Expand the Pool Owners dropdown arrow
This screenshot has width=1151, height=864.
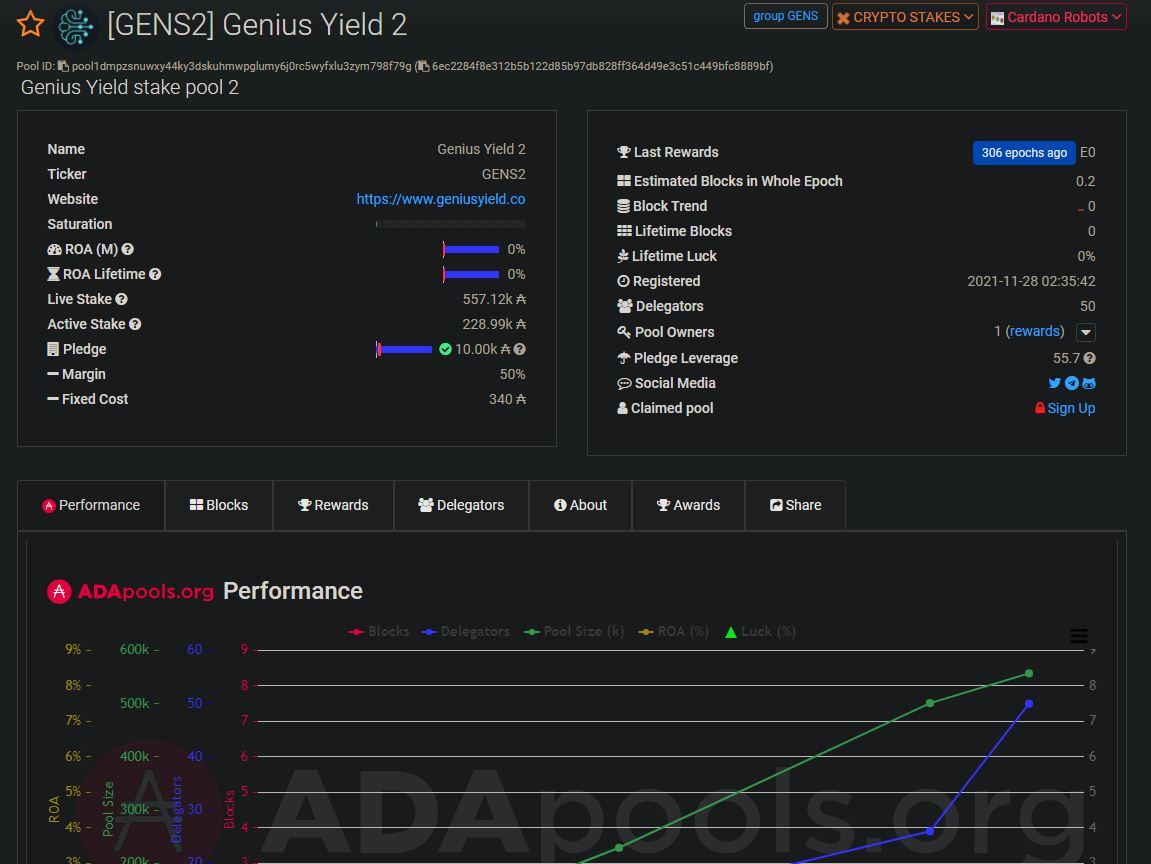click(x=1086, y=333)
